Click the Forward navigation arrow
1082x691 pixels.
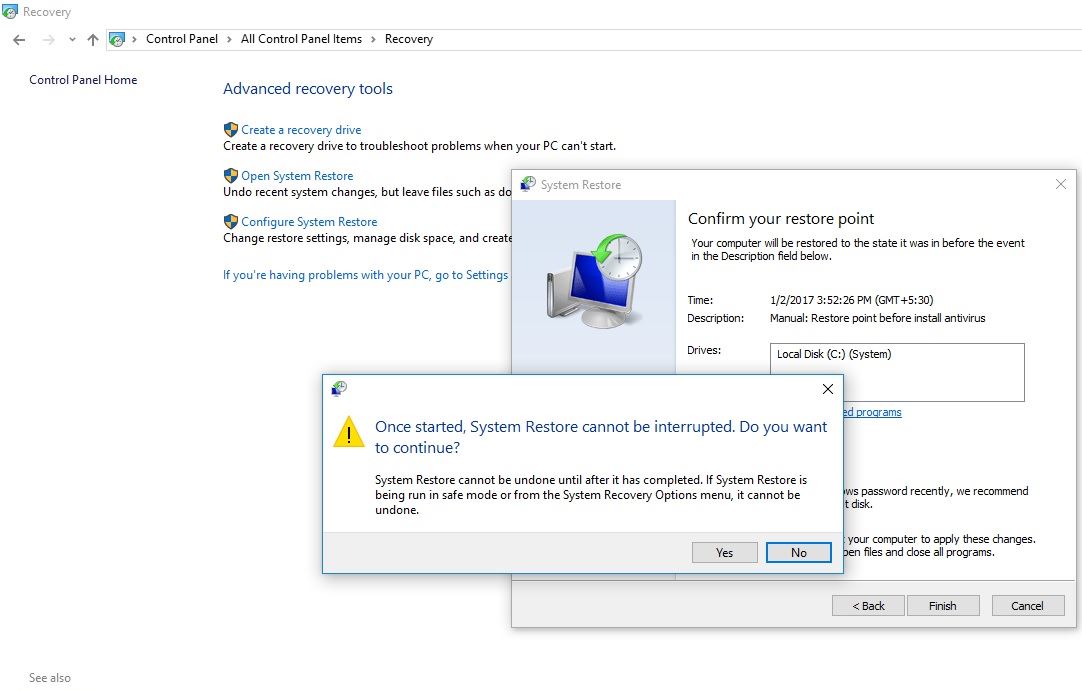point(46,38)
